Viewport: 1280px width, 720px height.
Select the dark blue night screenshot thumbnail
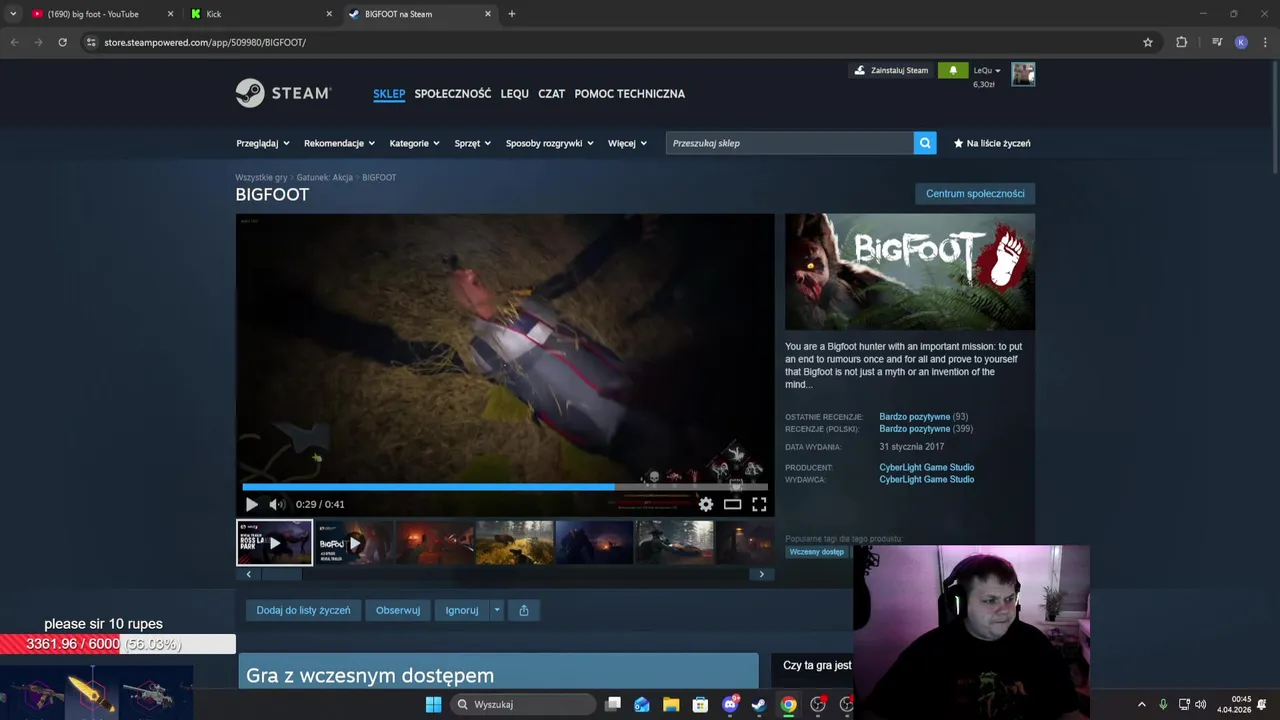pyautogui.click(x=594, y=543)
